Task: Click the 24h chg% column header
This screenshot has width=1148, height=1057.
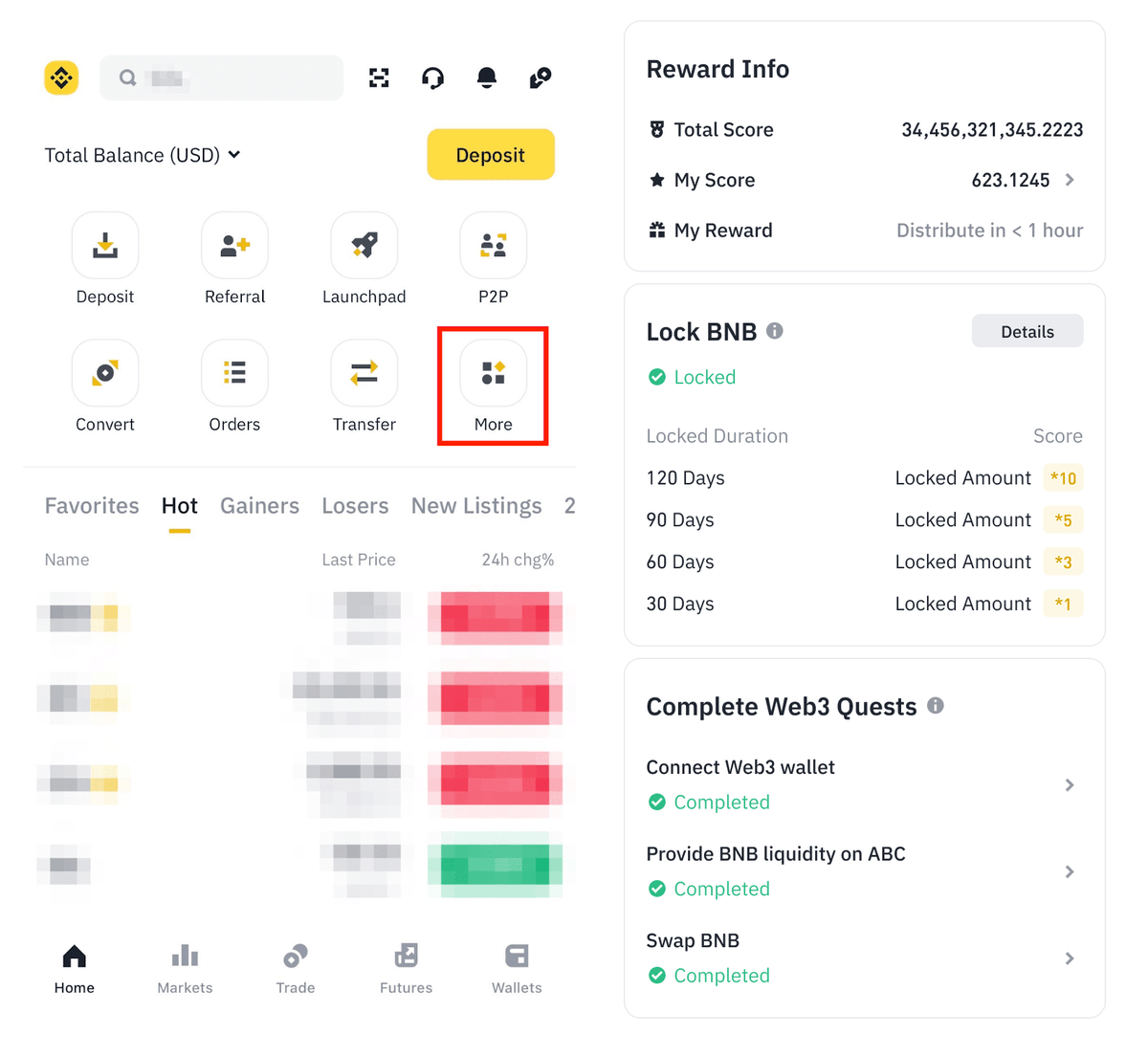Action: click(x=518, y=560)
